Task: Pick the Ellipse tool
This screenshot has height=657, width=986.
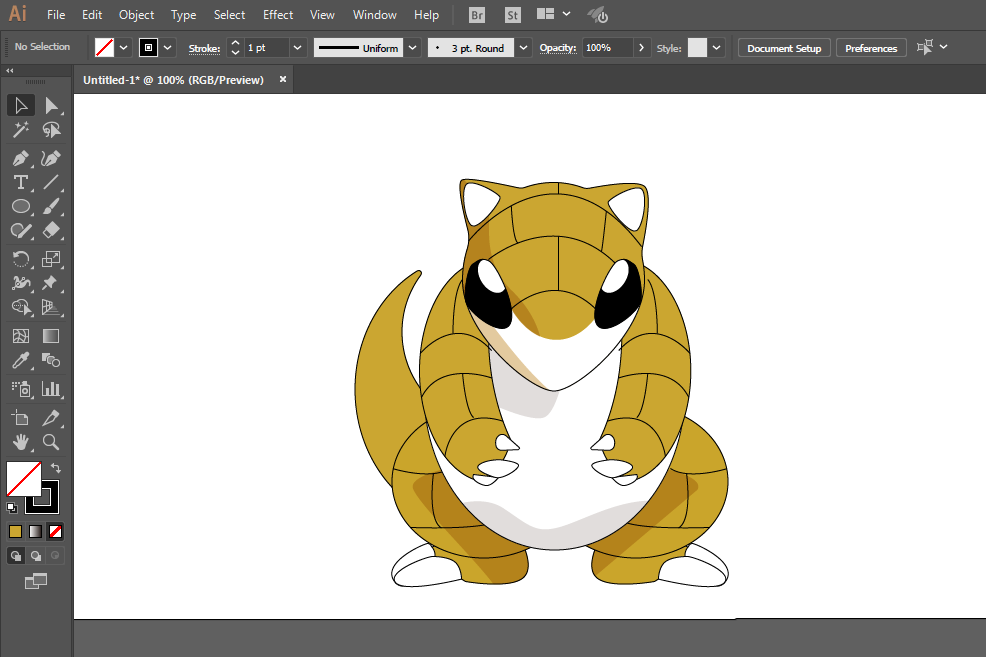Action: click(x=20, y=207)
